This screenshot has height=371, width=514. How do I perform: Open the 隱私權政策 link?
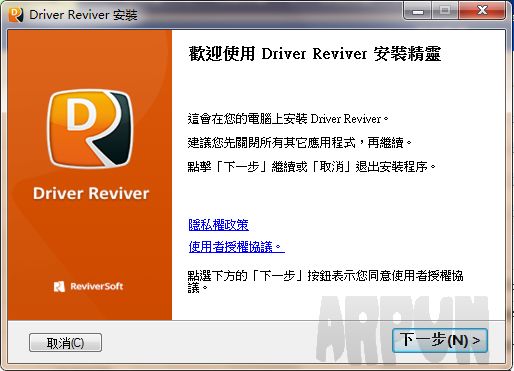point(218,225)
